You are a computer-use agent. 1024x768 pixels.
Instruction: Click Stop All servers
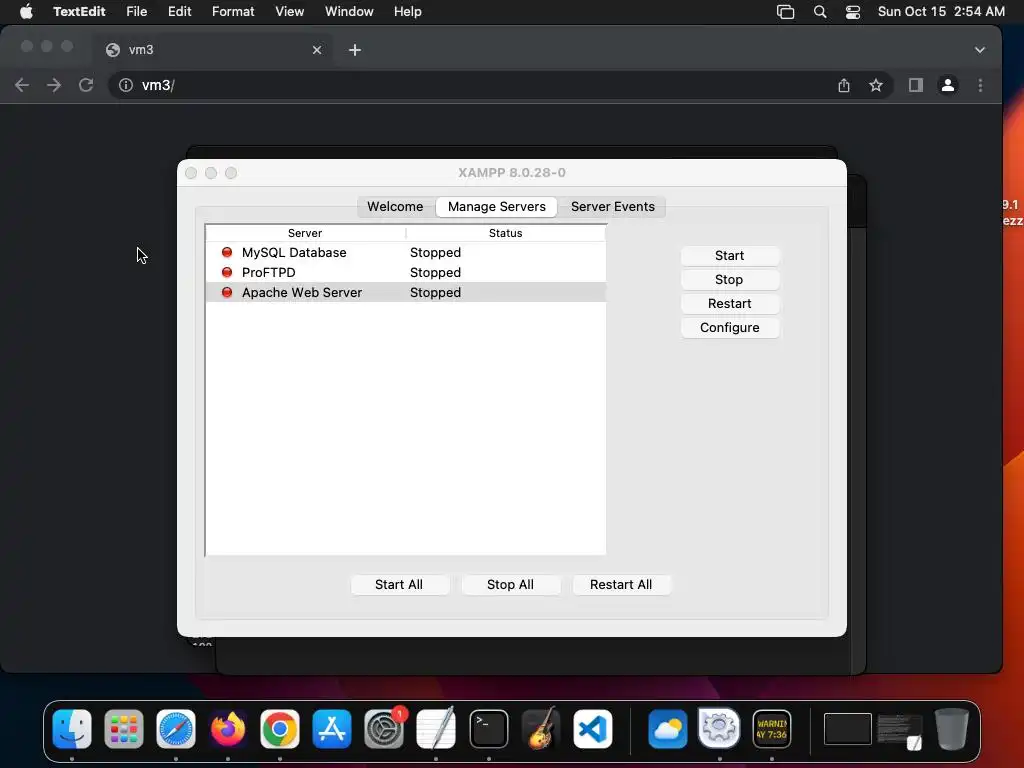[510, 584]
